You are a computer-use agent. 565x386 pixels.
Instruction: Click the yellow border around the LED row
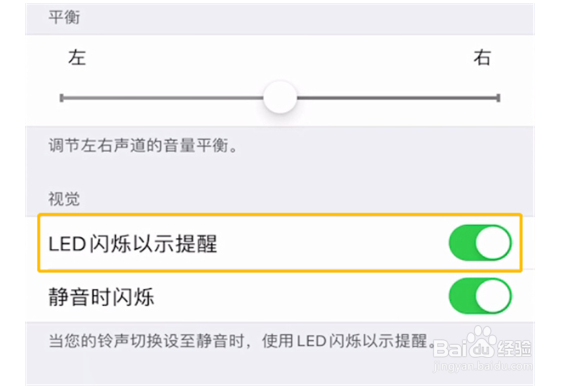click(x=280, y=215)
